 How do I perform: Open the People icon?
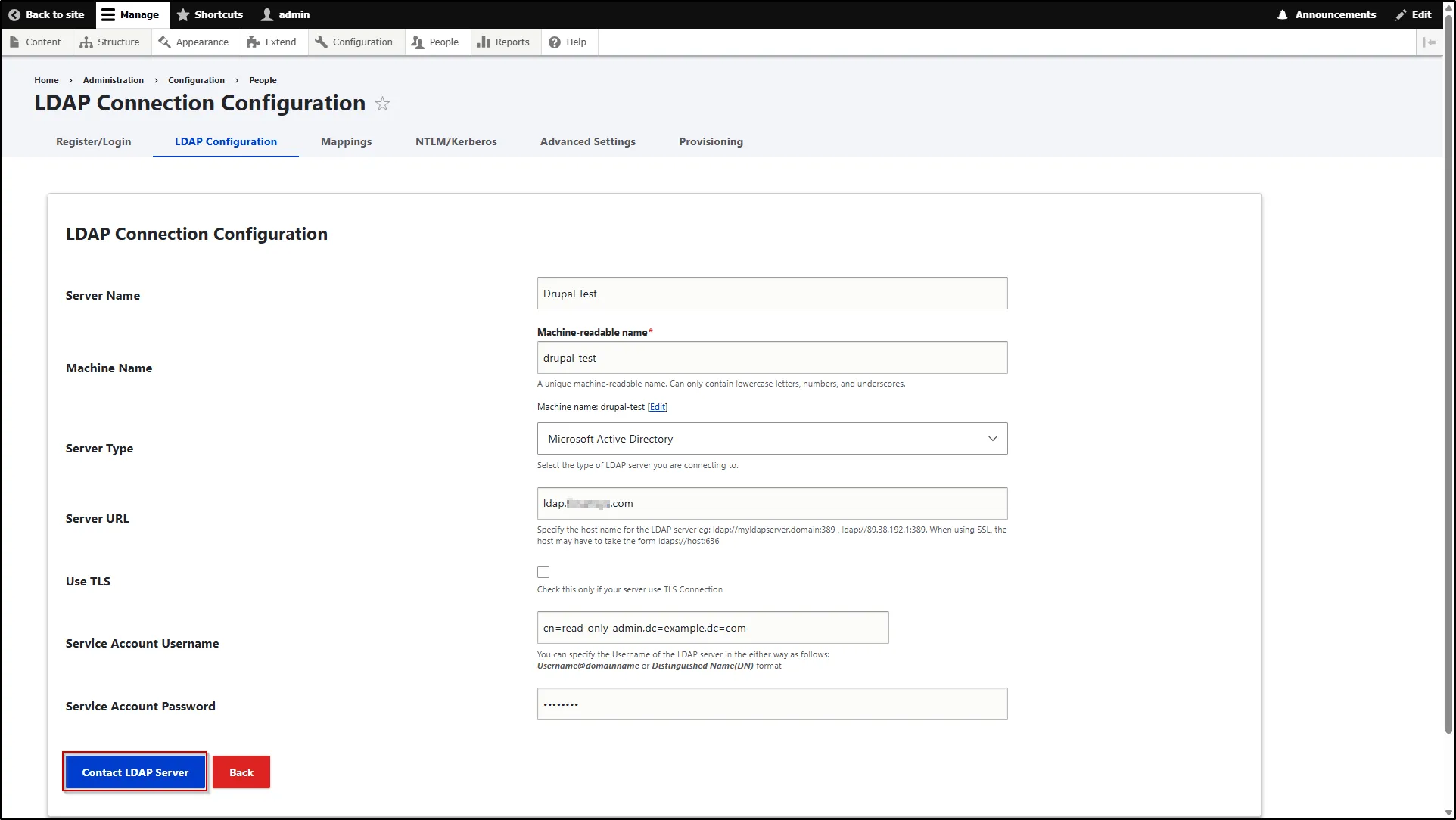click(417, 42)
